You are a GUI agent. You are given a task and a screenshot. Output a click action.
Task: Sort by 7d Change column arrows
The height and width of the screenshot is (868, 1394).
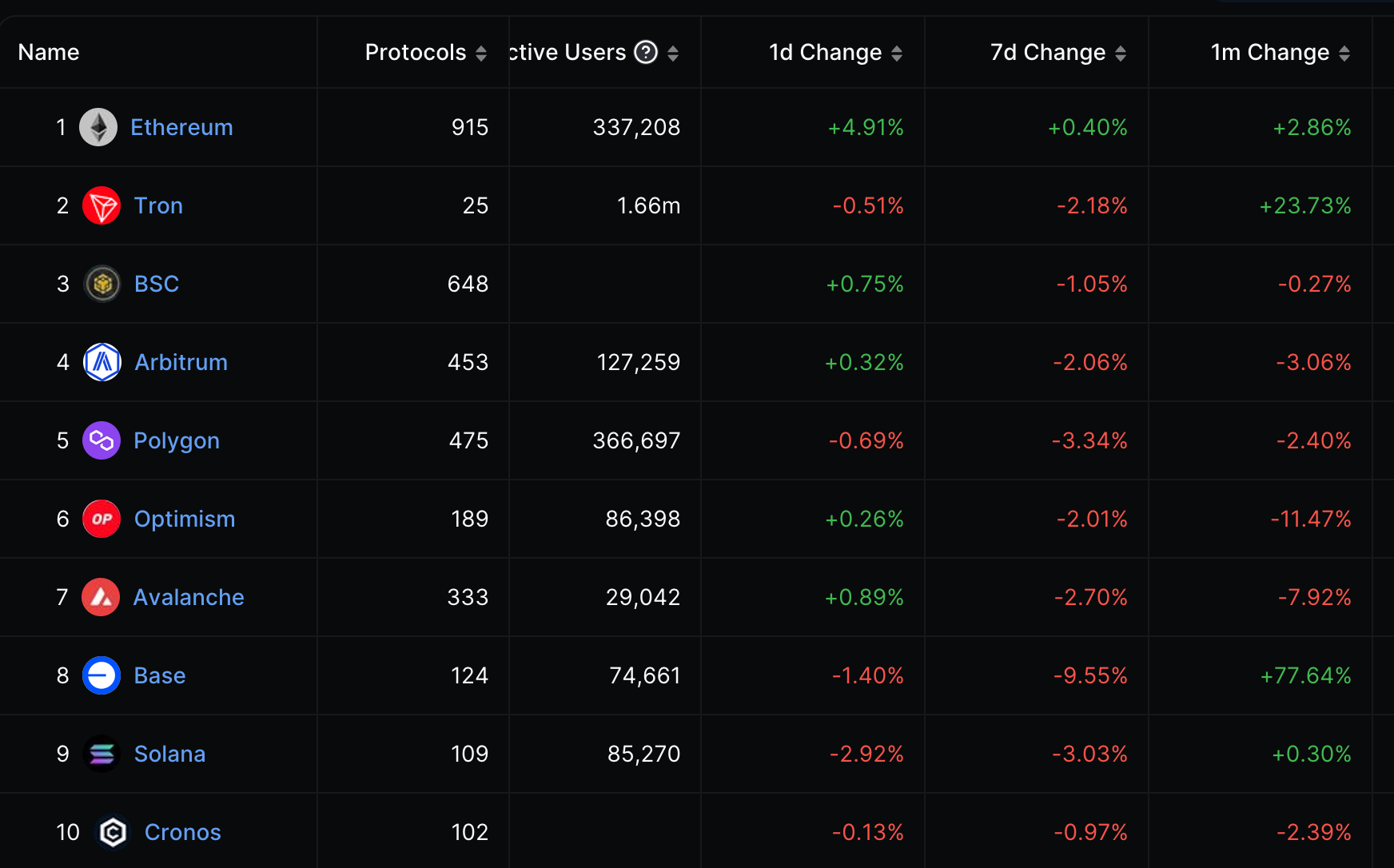click(x=1121, y=54)
